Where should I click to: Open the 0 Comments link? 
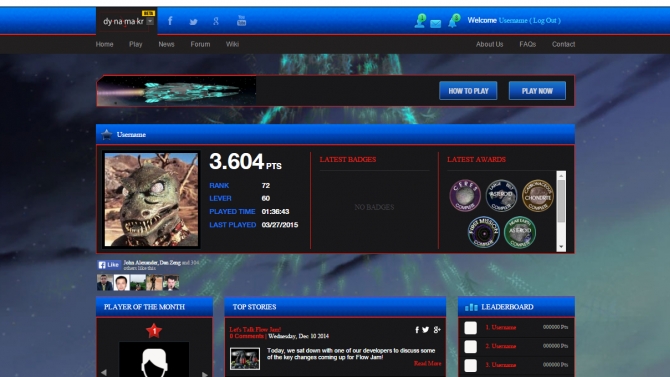(x=247, y=336)
